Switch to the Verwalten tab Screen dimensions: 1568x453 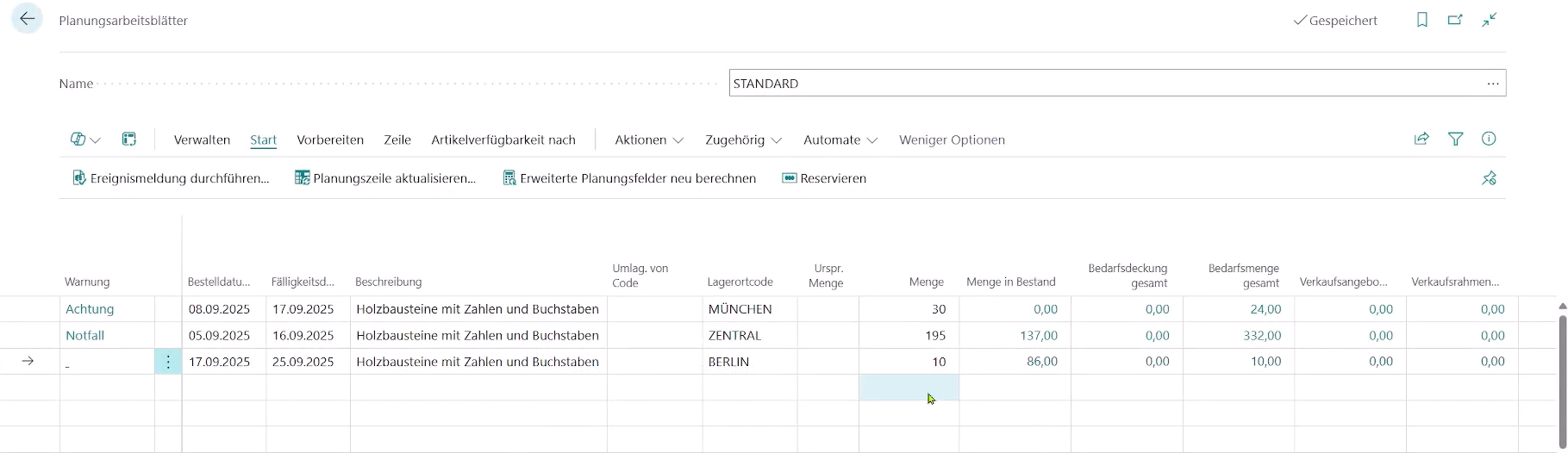click(202, 140)
